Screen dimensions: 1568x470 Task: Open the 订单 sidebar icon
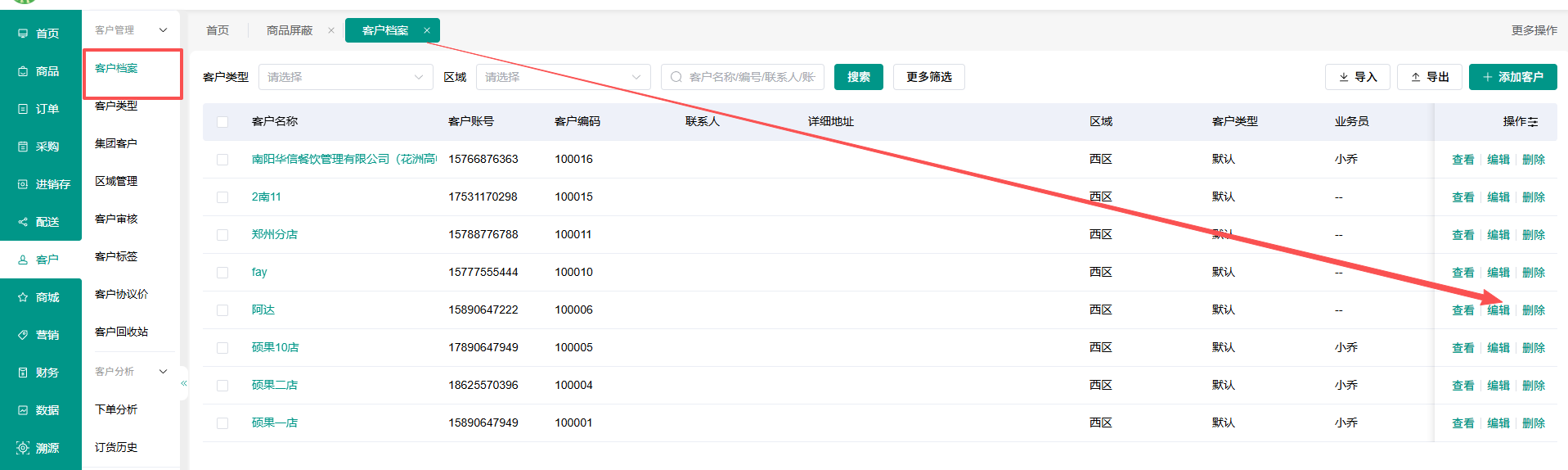click(23, 109)
